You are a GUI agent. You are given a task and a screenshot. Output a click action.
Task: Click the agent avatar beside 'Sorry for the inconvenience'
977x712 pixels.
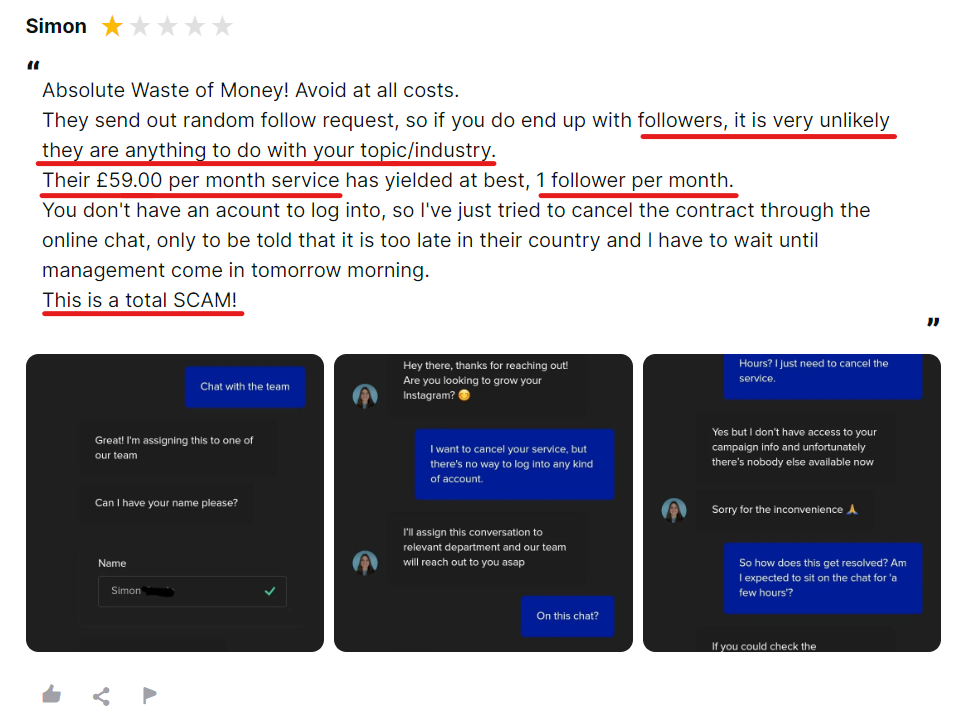point(674,510)
